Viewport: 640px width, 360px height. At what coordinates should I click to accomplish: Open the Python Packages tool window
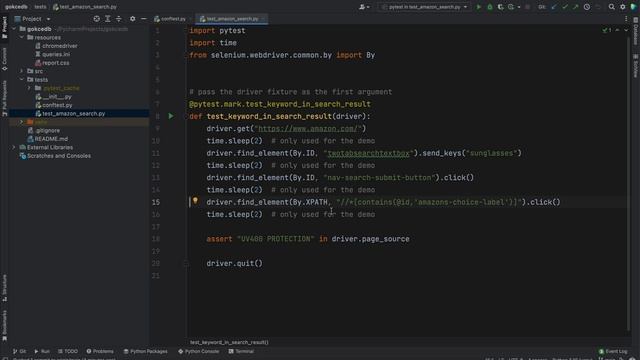pos(145,351)
